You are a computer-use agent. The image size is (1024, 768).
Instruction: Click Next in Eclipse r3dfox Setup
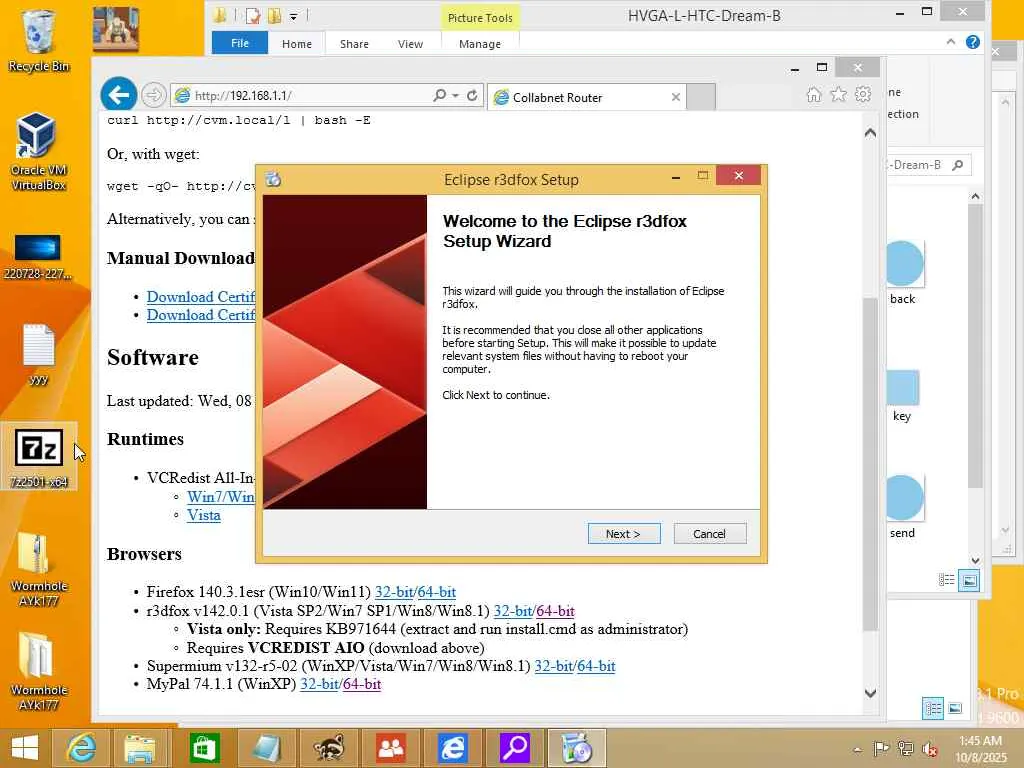point(624,534)
